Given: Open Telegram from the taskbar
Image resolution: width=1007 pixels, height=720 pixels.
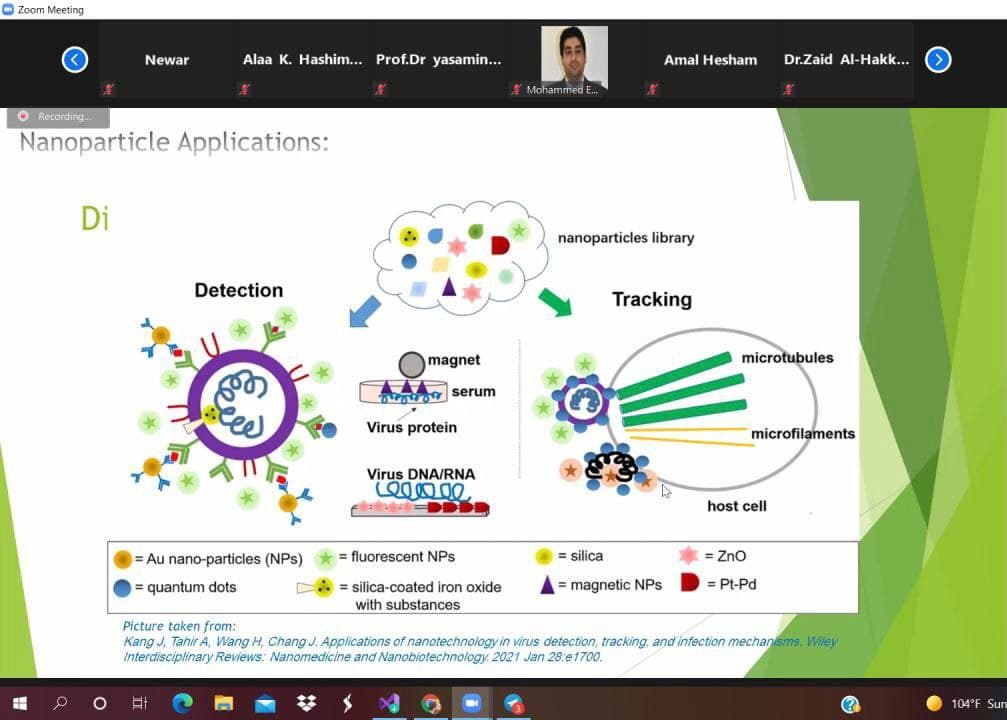Looking at the screenshot, I should (513, 704).
